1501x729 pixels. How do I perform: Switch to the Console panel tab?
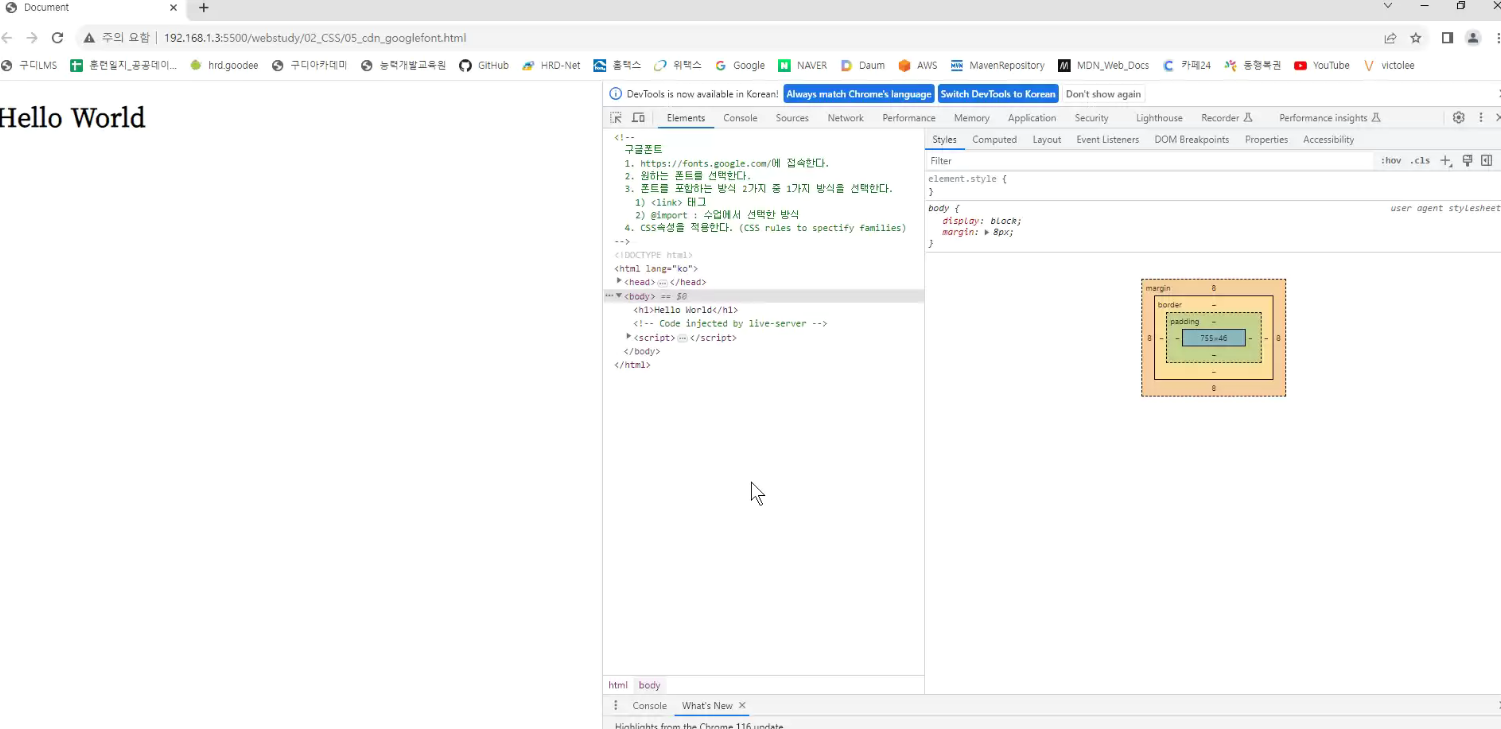tap(741, 118)
